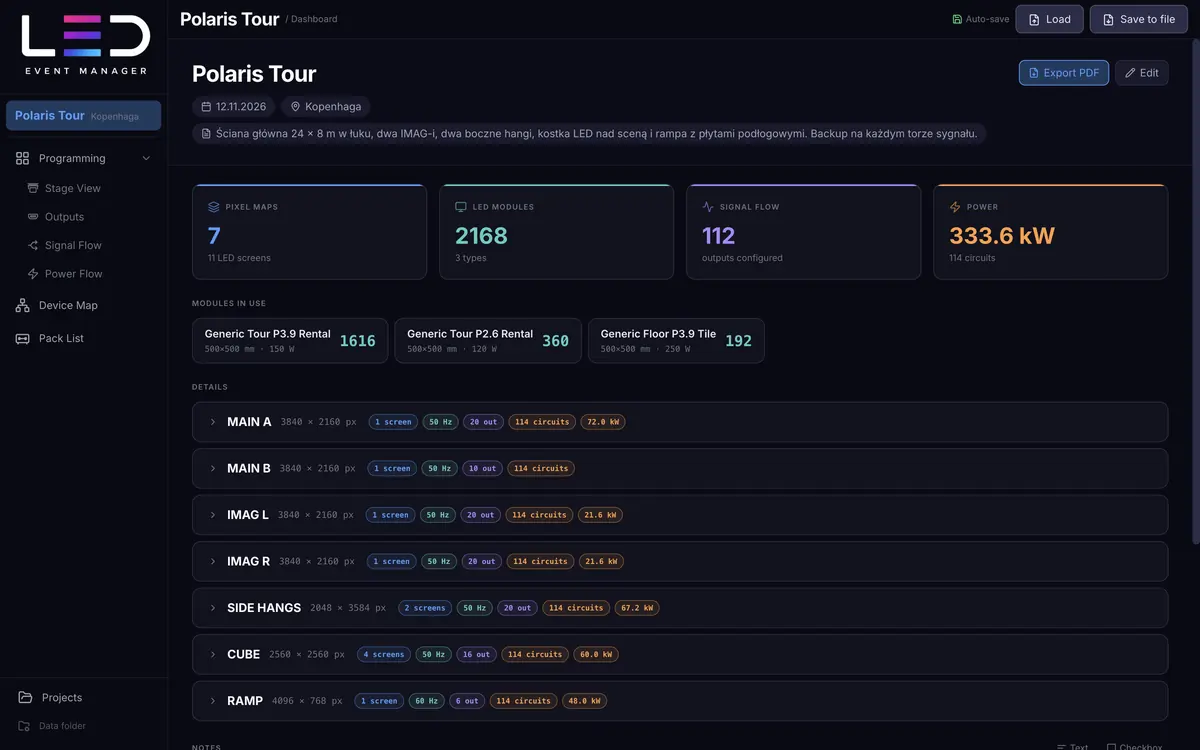
Task: Expand the IMAG R details row
Action: click(679, 561)
